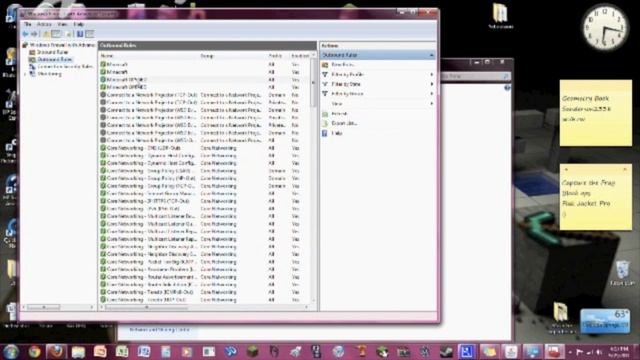Click the New Rule icon in Actions
The height and width of the screenshot is (360, 640).
(x=325, y=65)
